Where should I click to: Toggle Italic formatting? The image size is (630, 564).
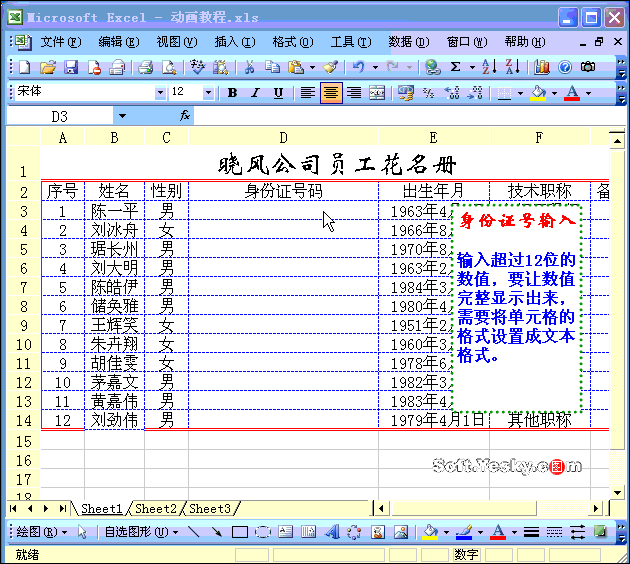pos(255,93)
